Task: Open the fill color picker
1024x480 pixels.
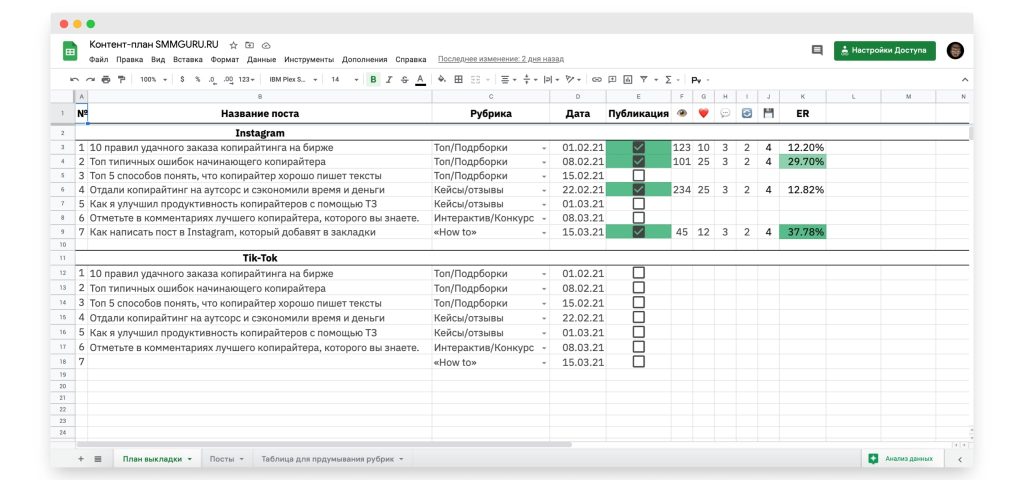Action: [x=441, y=79]
